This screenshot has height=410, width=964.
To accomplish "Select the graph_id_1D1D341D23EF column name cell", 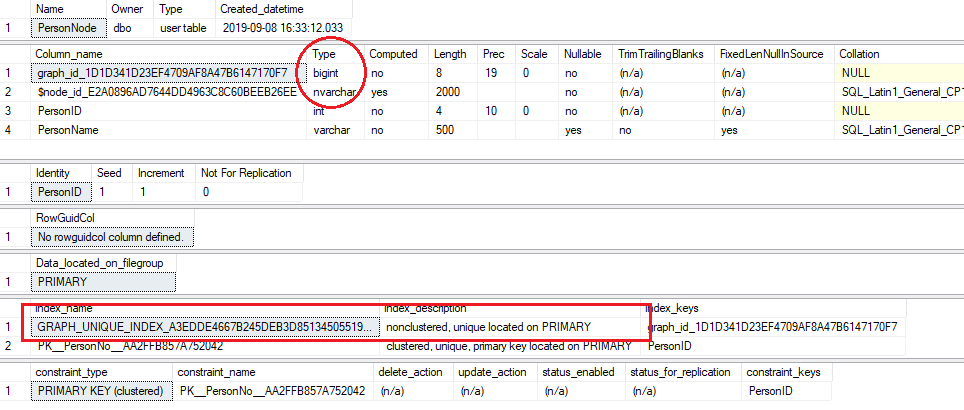I will [165, 73].
